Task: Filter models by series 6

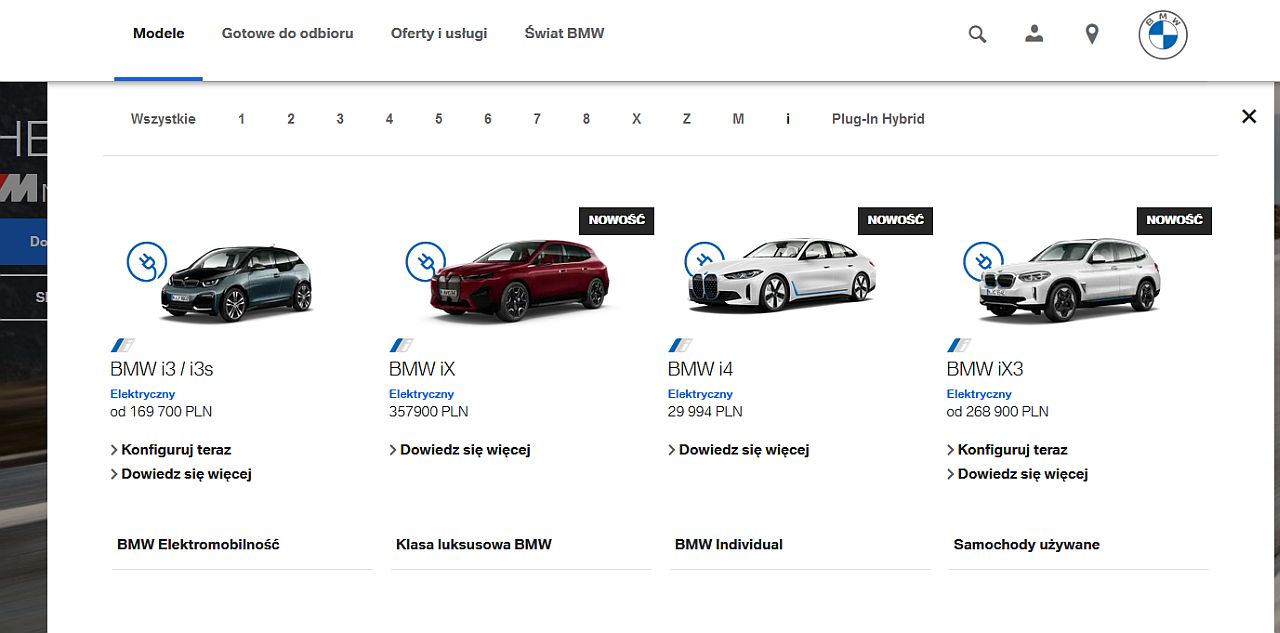Action: pyautogui.click(x=488, y=119)
